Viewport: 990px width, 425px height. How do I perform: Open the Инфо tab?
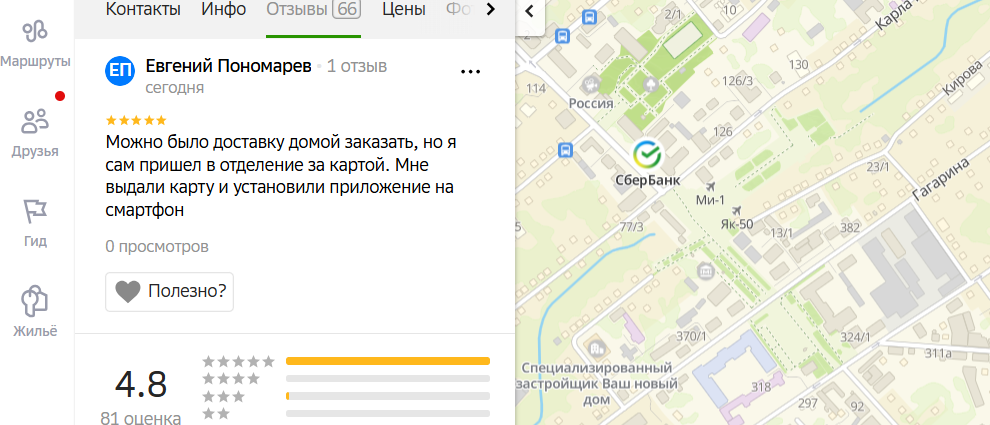(x=224, y=9)
